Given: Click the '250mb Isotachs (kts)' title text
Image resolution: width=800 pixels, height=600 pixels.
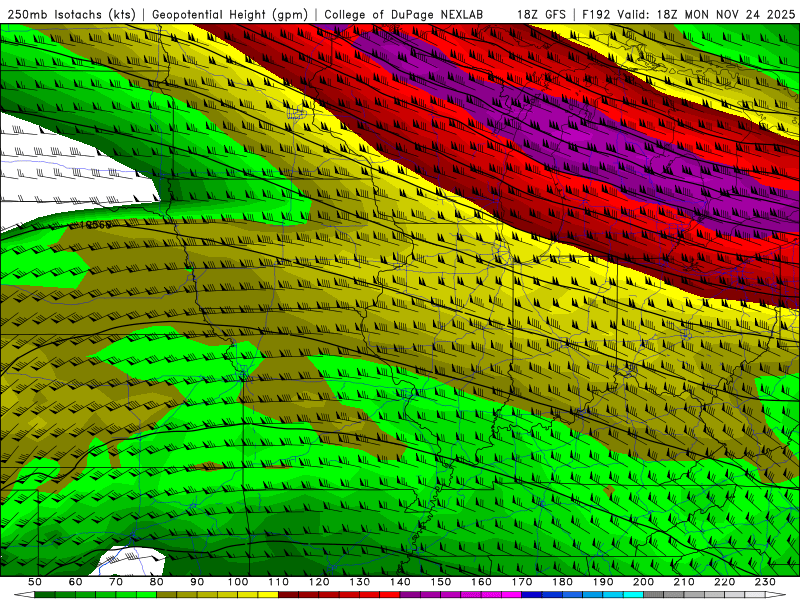Looking at the screenshot, I should point(72,14).
